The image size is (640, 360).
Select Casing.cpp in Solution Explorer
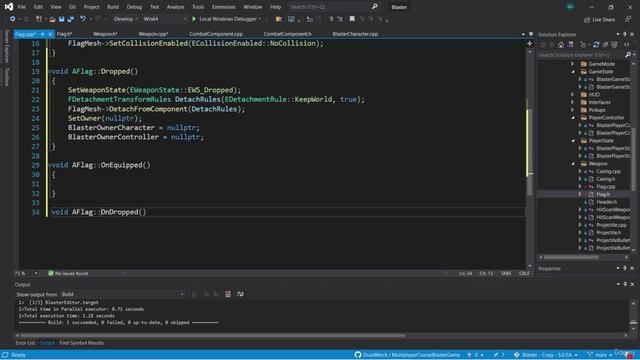(608, 171)
